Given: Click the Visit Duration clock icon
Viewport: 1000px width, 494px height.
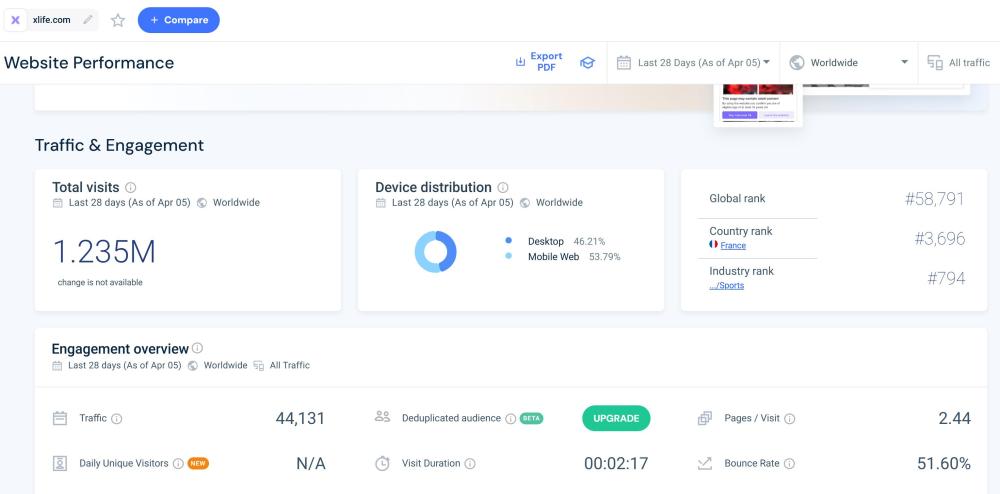Looking at the screenshot, I should tap(382, 463).
